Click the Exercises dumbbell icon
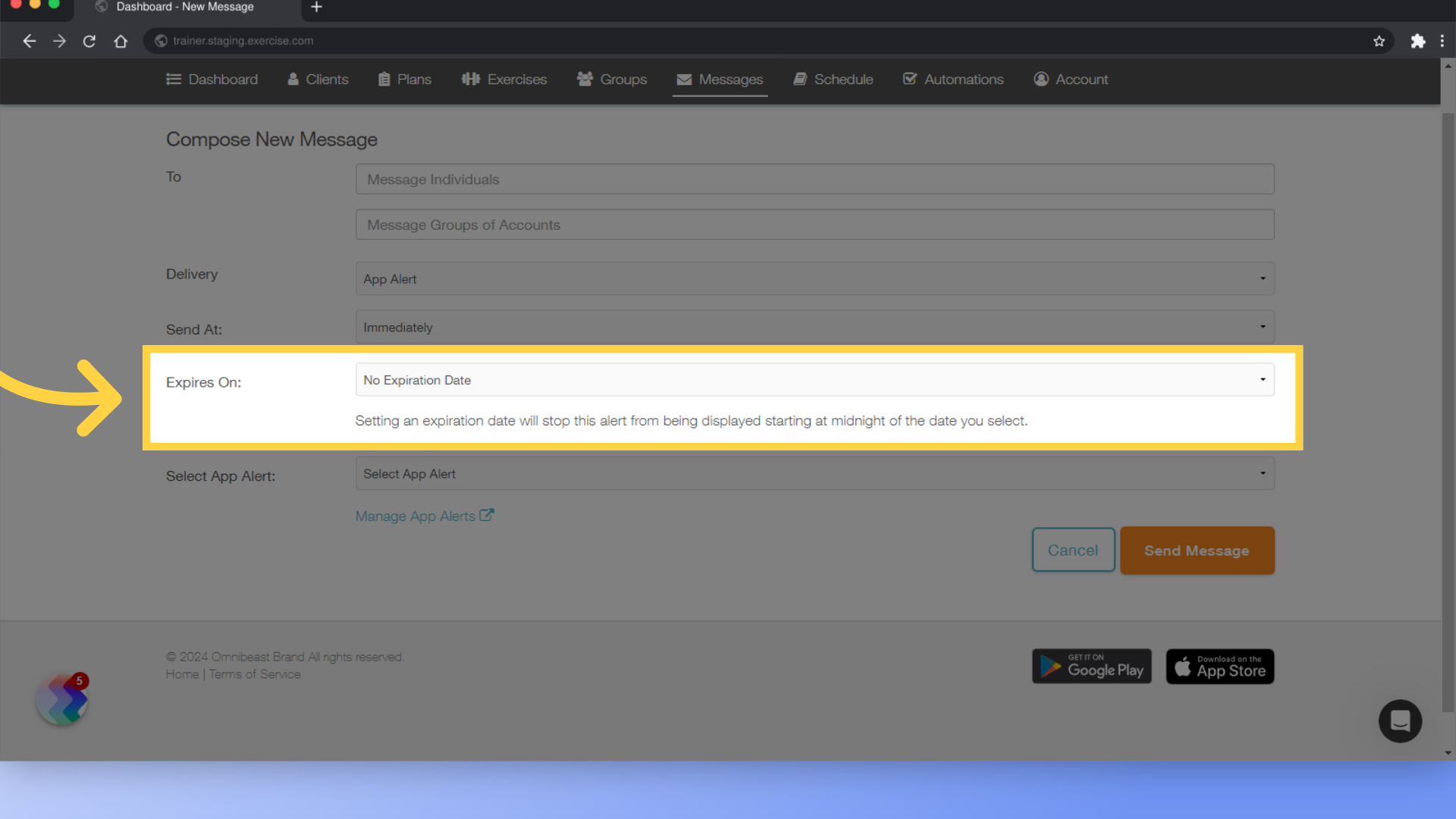This screenshot has width=1456, height=819. click(x=471, y=79)
